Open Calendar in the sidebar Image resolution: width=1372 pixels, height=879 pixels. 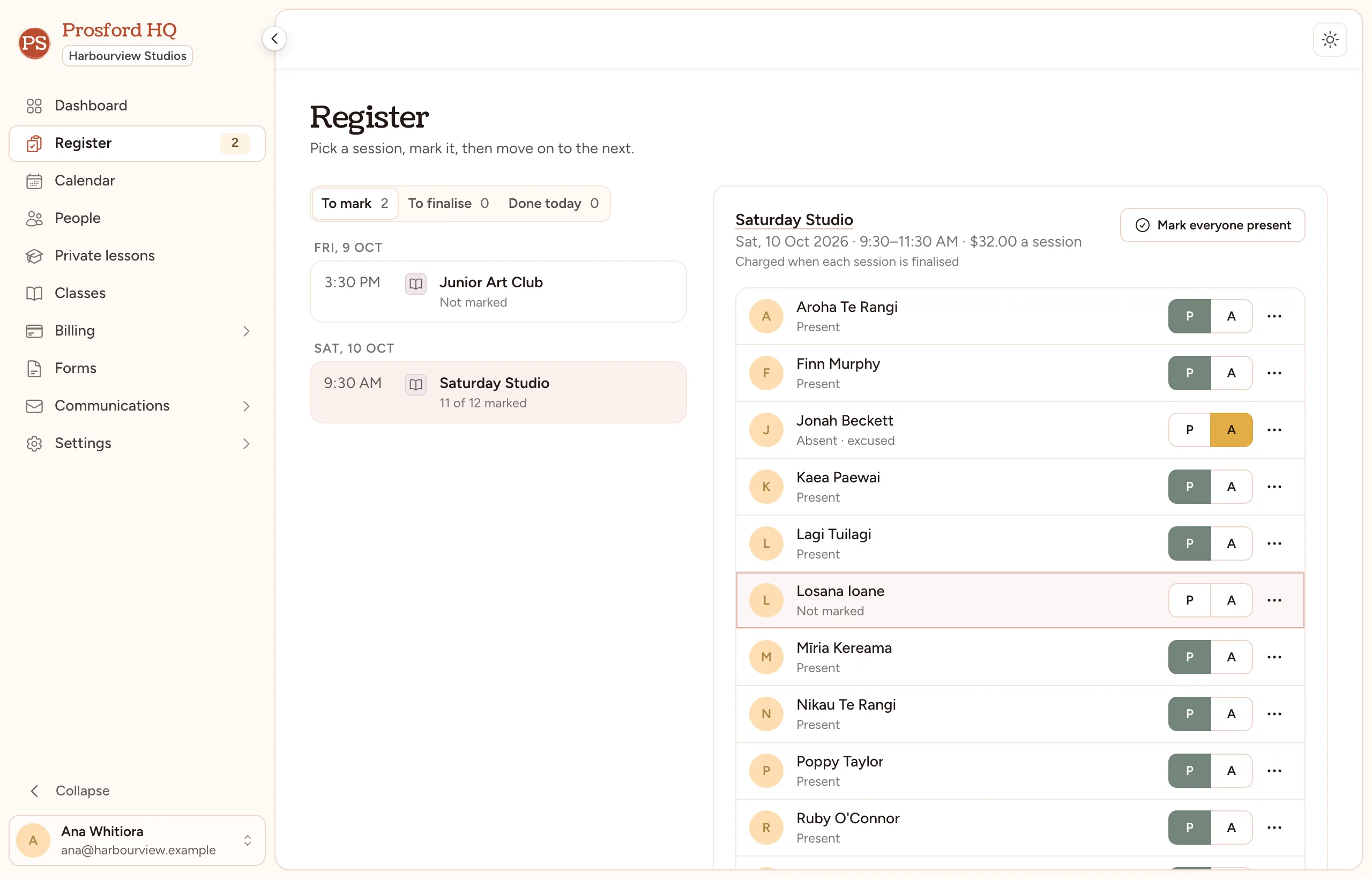coord(137,181)
